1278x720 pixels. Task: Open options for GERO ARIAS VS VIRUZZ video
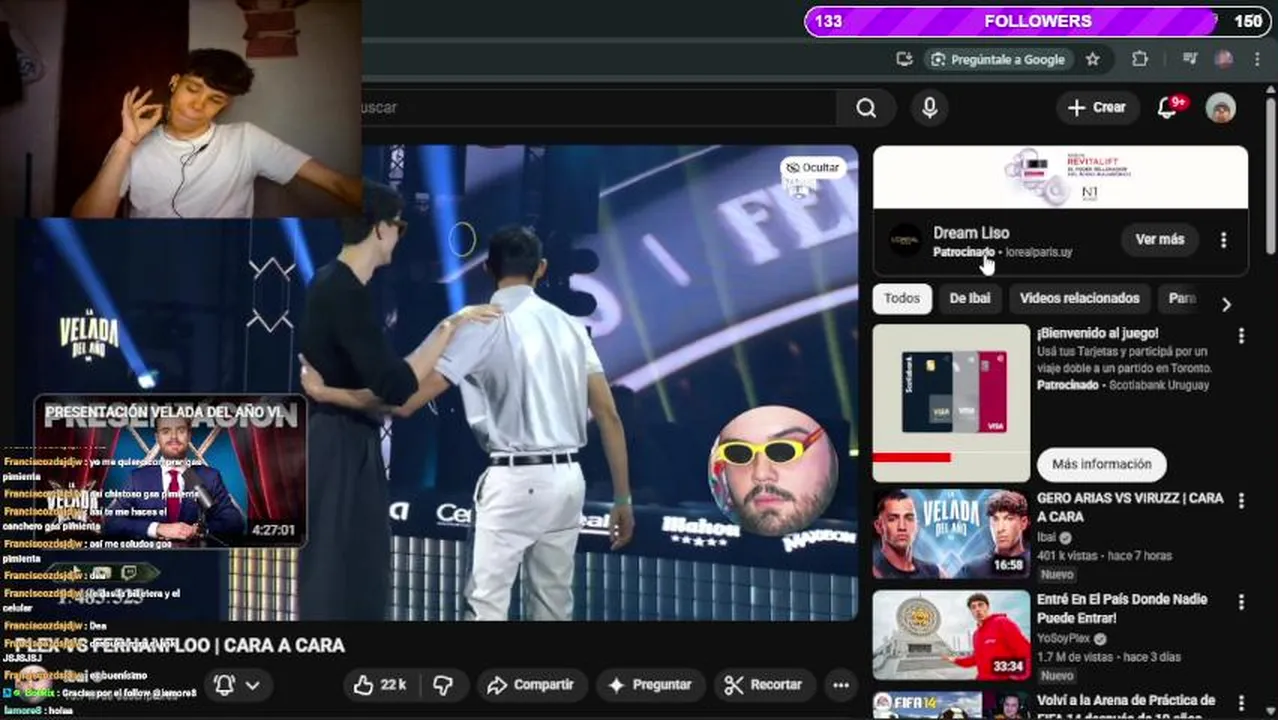tap(1241, 501)
